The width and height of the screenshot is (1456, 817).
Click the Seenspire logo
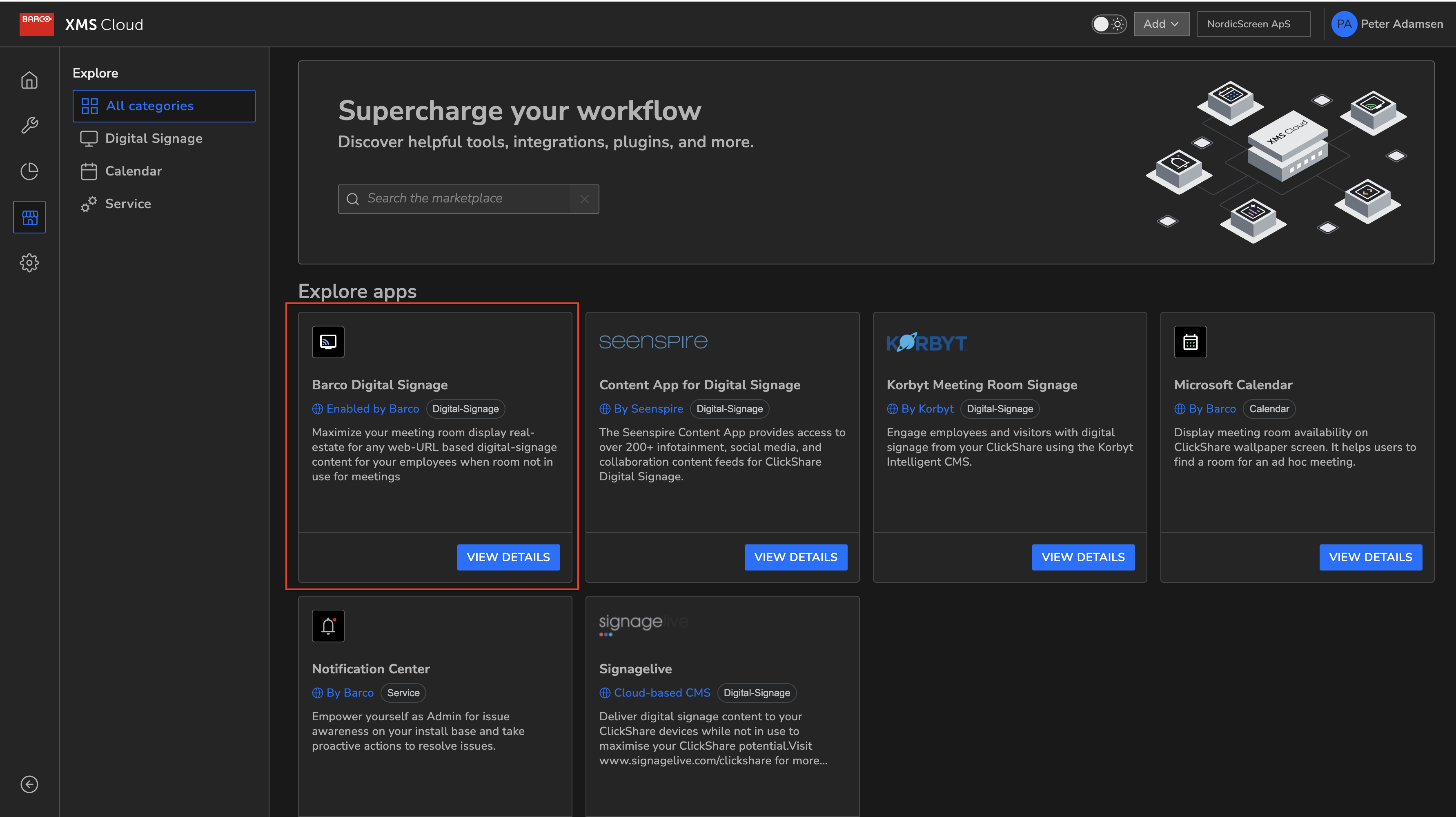(653, 341)
